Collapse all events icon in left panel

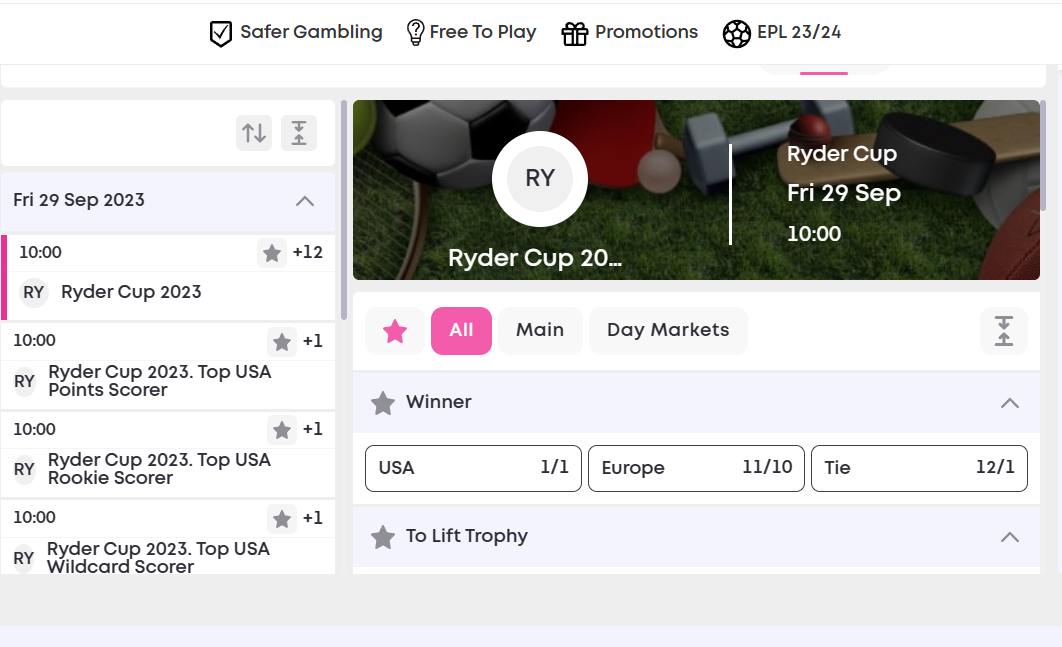pyautogui.click(x=299, y=133)
